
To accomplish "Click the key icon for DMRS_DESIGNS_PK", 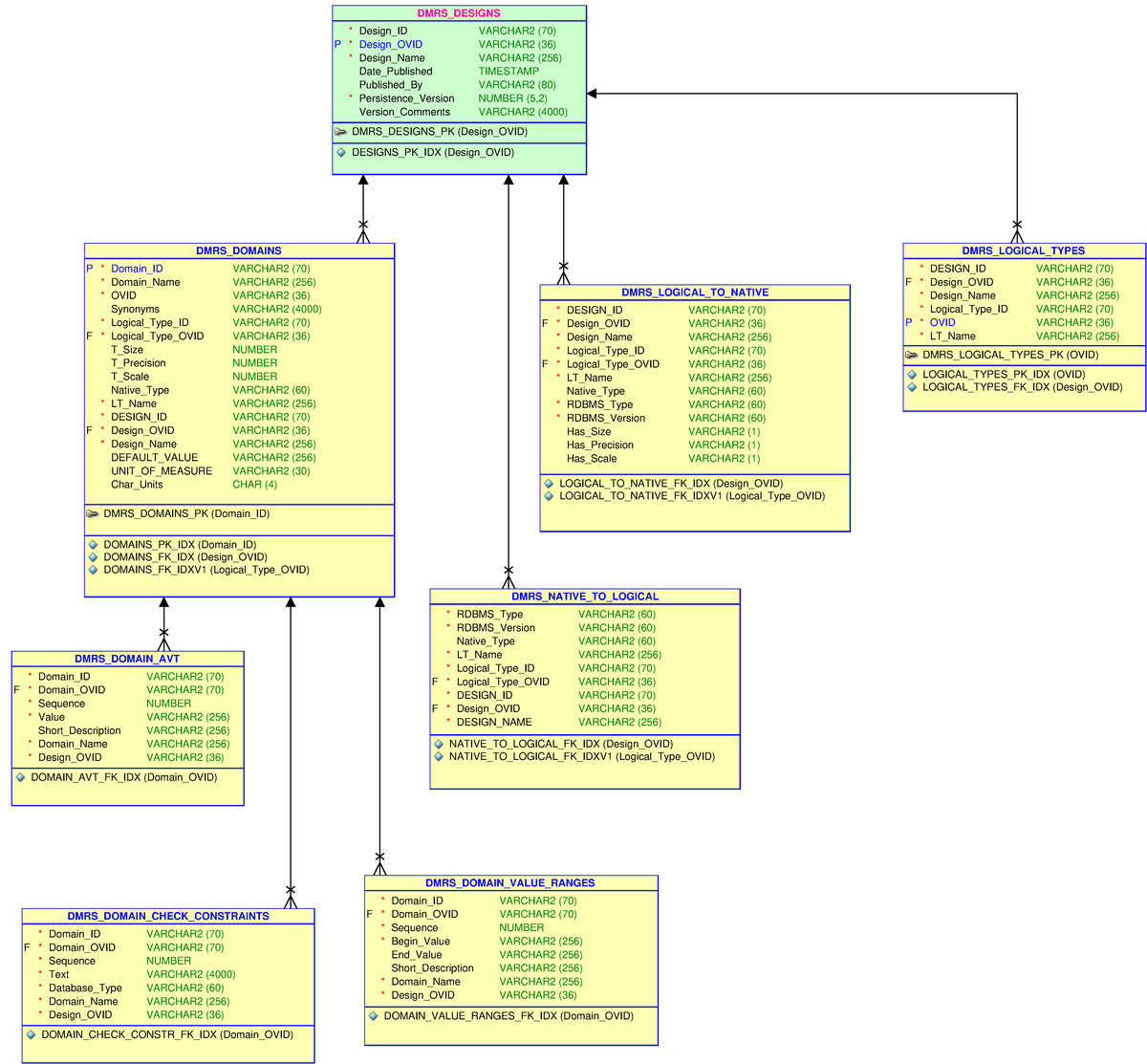I will pyautogui.click(x=342, y=132).
